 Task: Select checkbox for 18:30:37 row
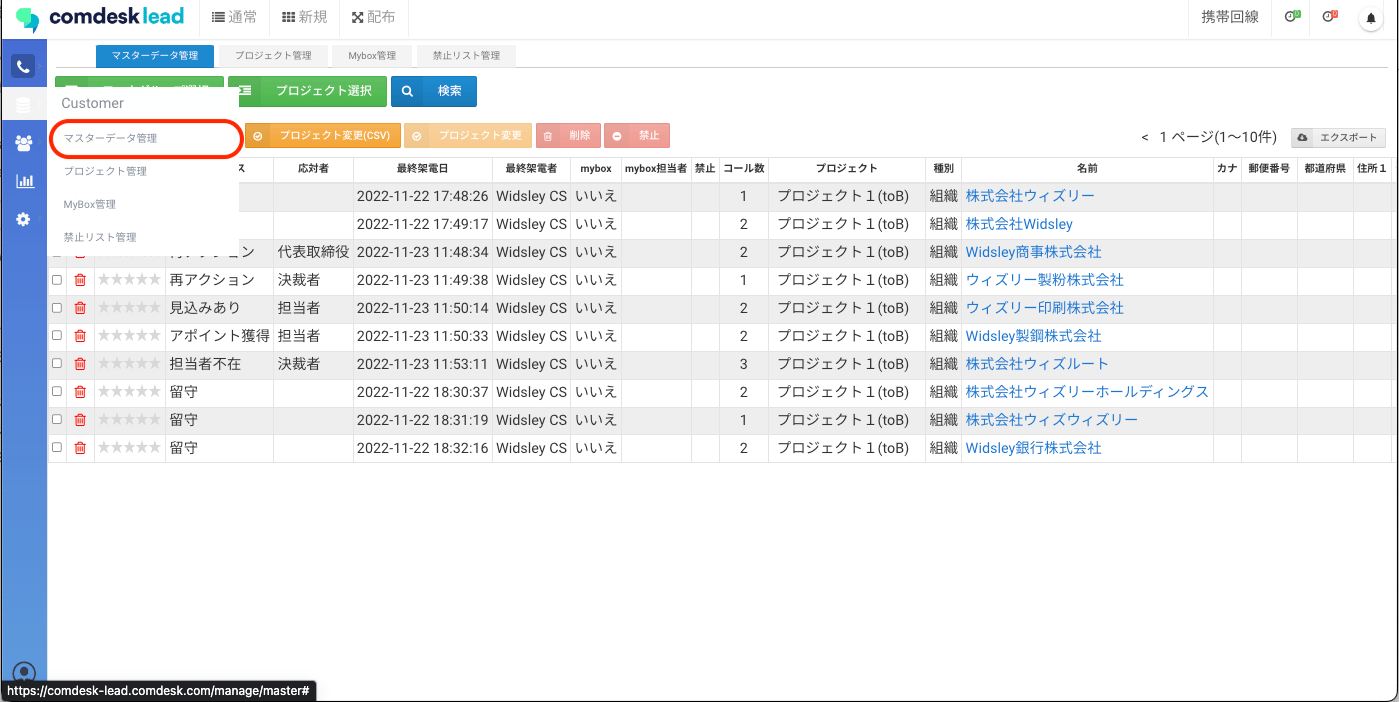click(57, 392)
